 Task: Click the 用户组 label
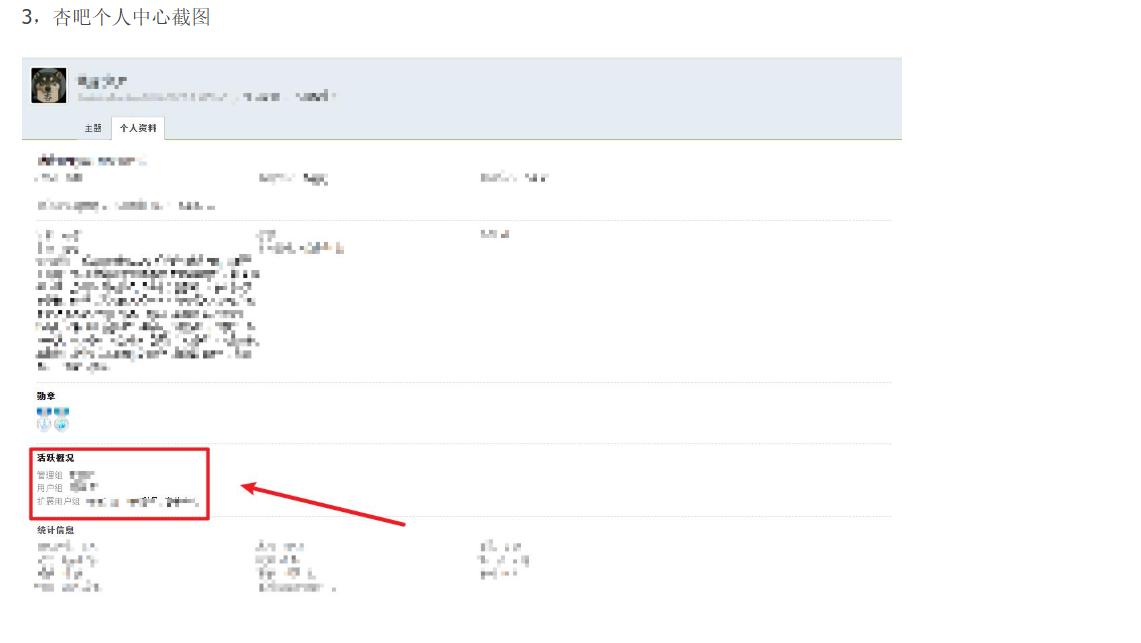click(50, 487)
